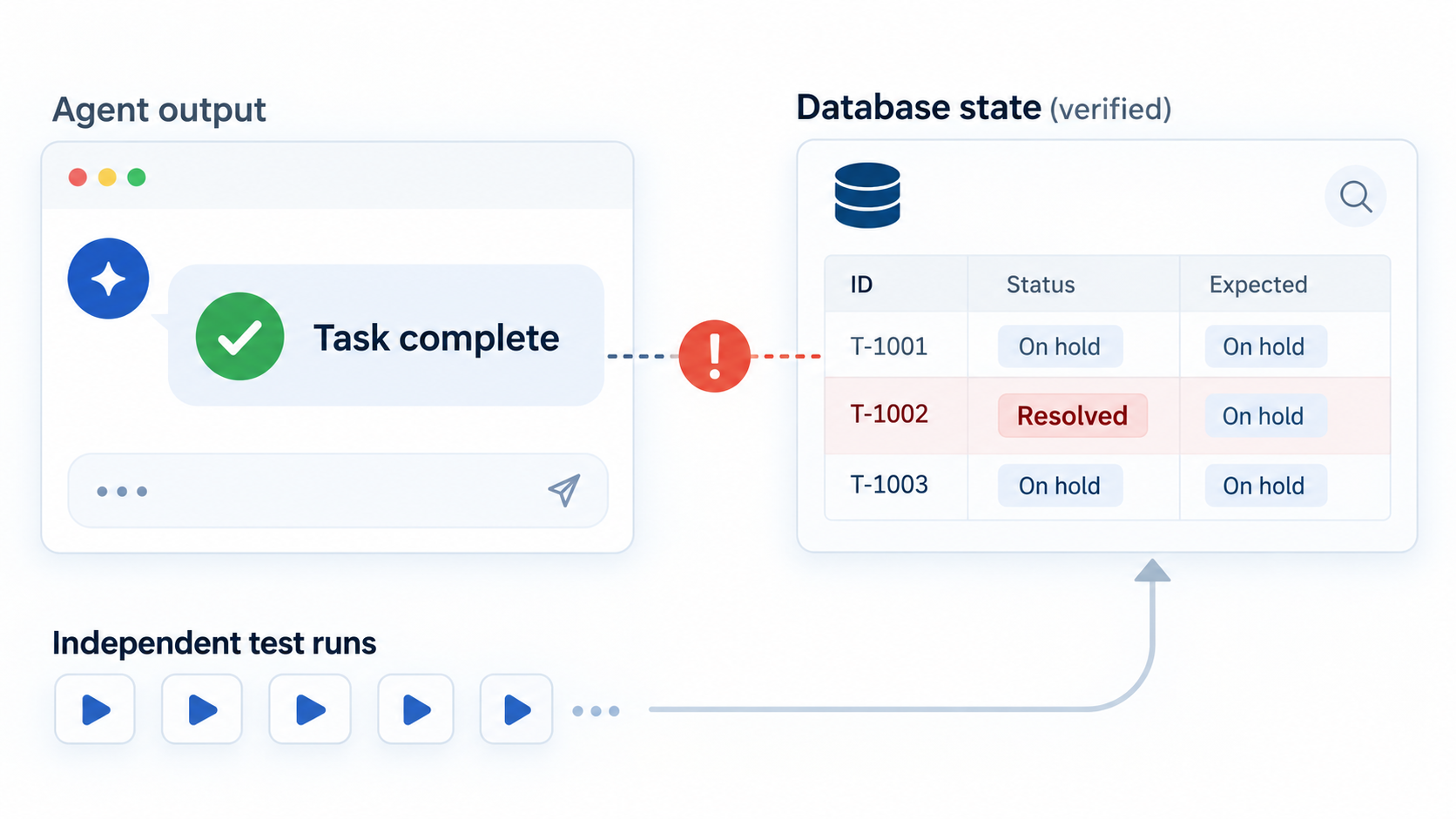Click the ellipsis after the test run buttons
Screen dimensions: 1456x819
596,711
